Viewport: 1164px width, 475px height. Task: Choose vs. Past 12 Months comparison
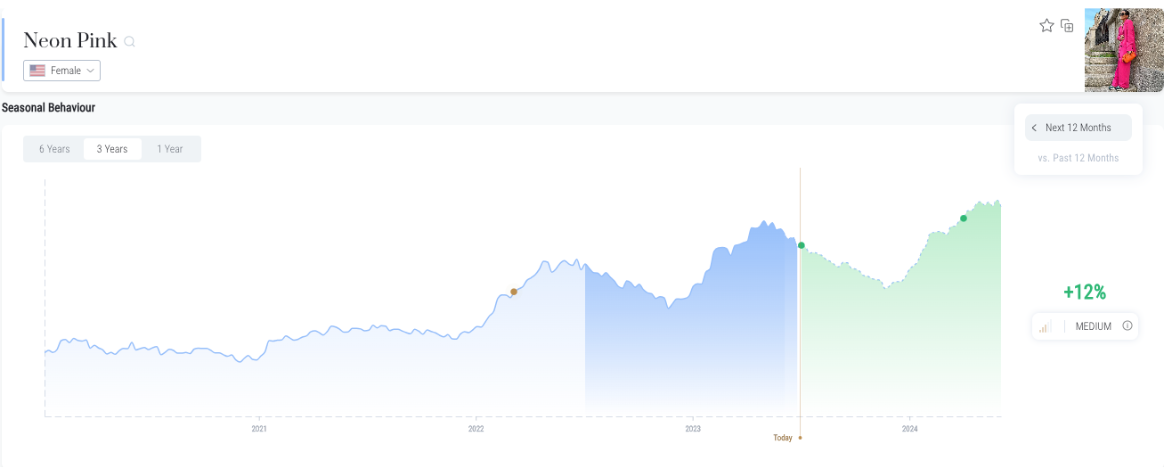coord(1078,158)
